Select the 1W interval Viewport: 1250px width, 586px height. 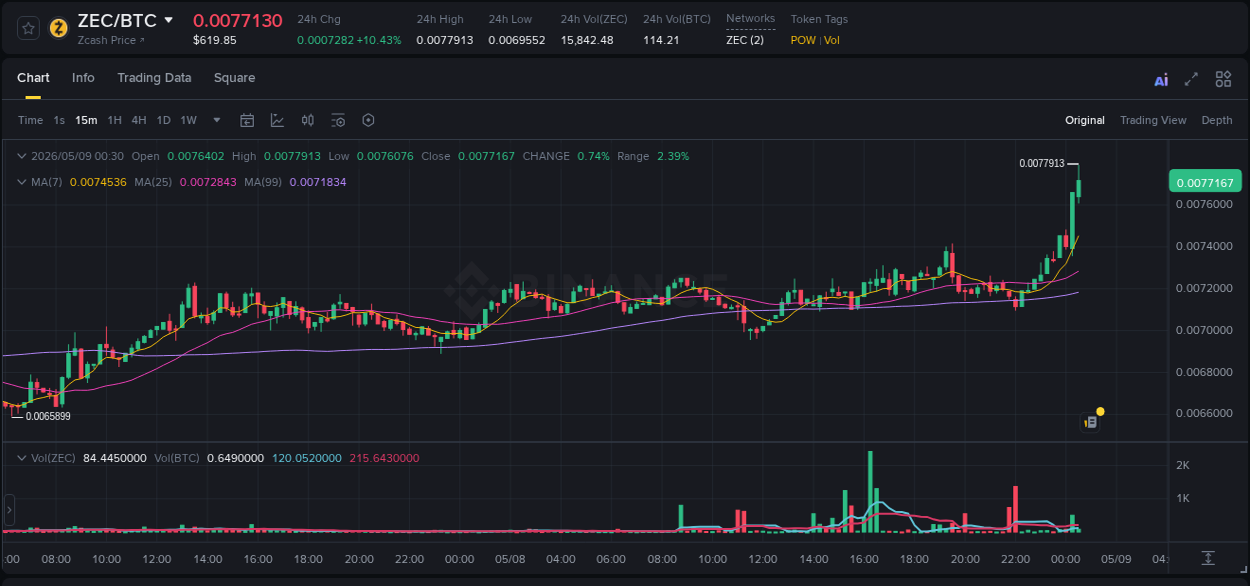click(x=188, y=120)
